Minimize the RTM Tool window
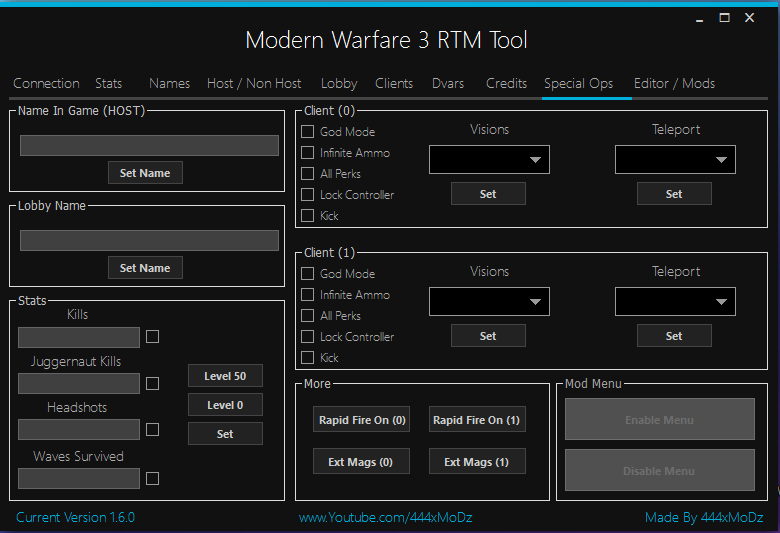Viewport: 780px width, 533px height. click(x=699, y=18)
